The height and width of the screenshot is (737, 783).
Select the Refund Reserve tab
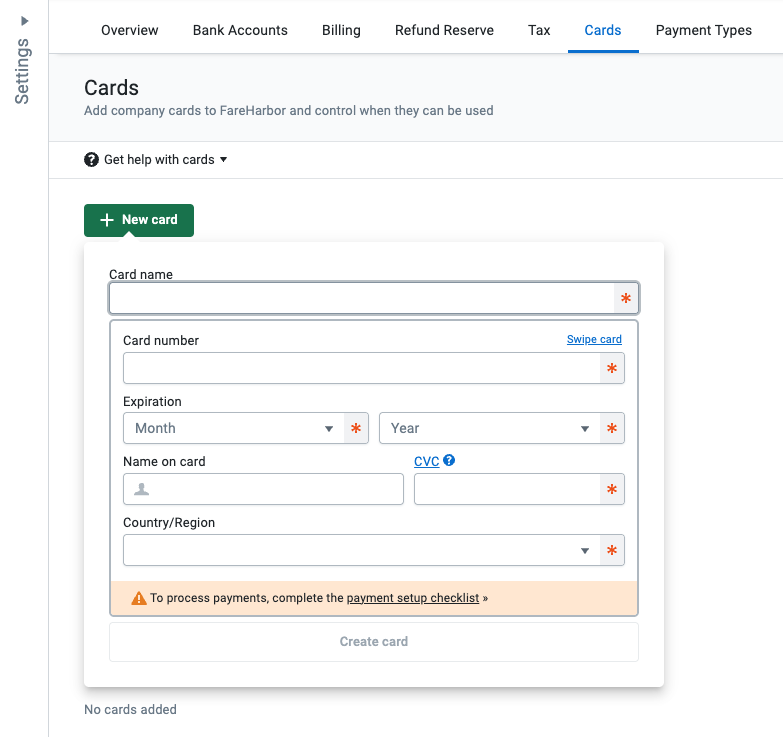444,30
